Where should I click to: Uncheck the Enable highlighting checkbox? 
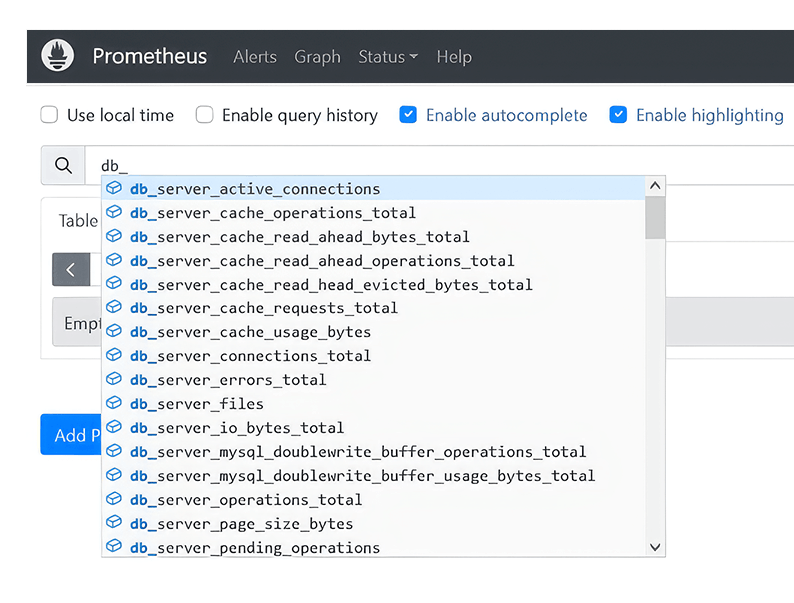pyautogui.click(x=618, y=114)
